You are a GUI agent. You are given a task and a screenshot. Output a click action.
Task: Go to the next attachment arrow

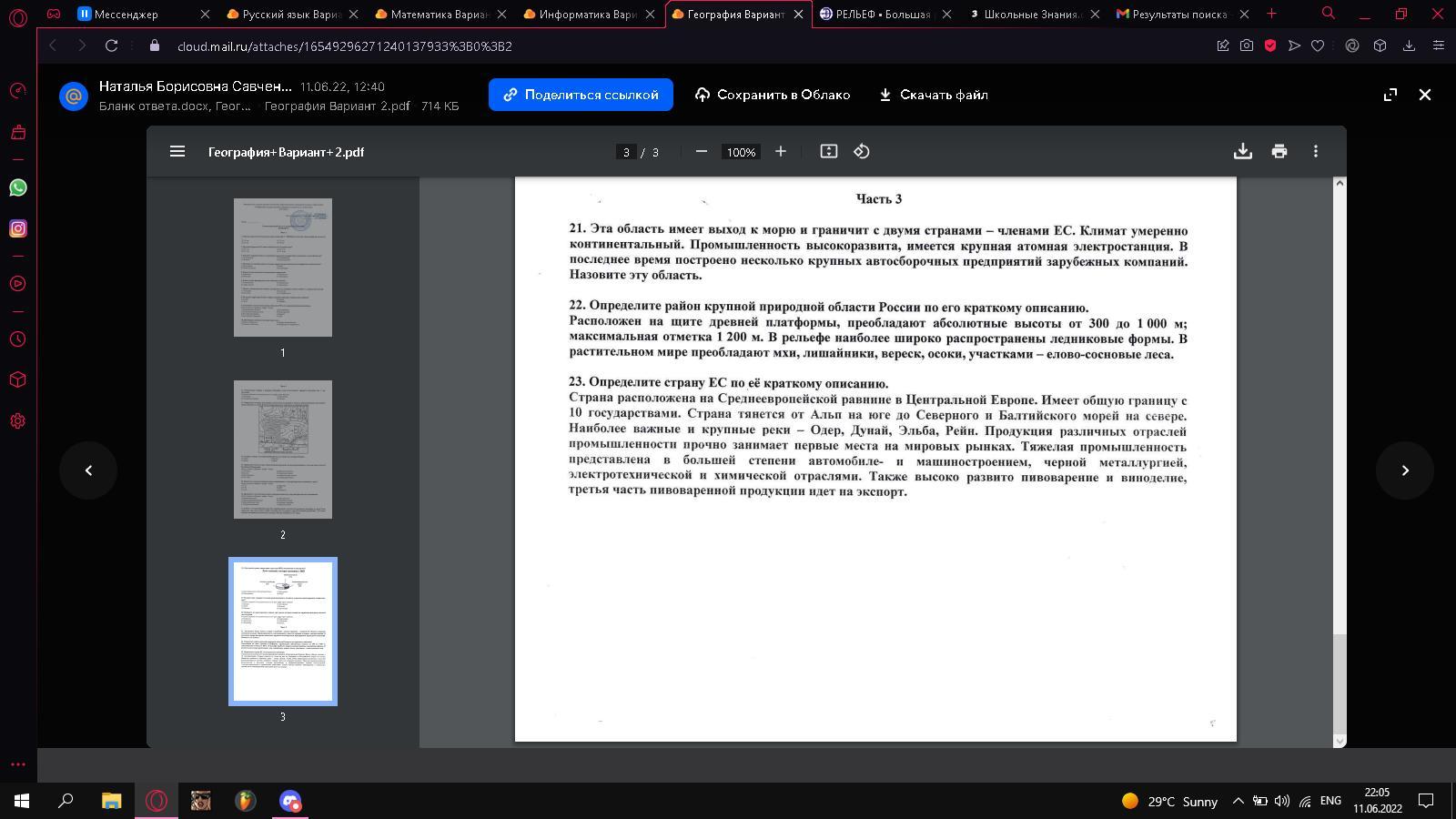1405,470
